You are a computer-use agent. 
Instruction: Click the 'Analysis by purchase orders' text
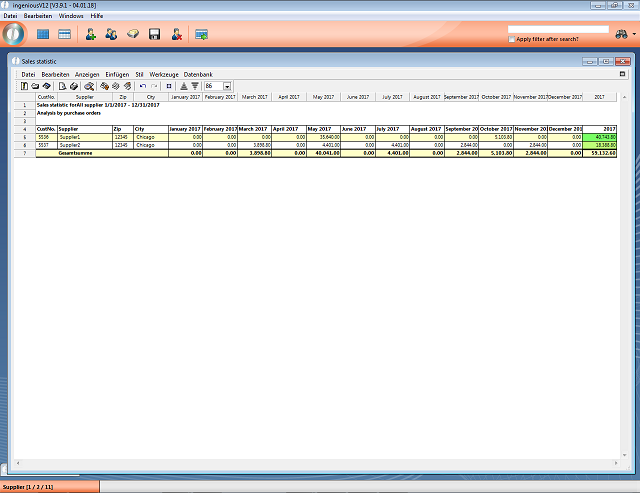tap(69, 113)
